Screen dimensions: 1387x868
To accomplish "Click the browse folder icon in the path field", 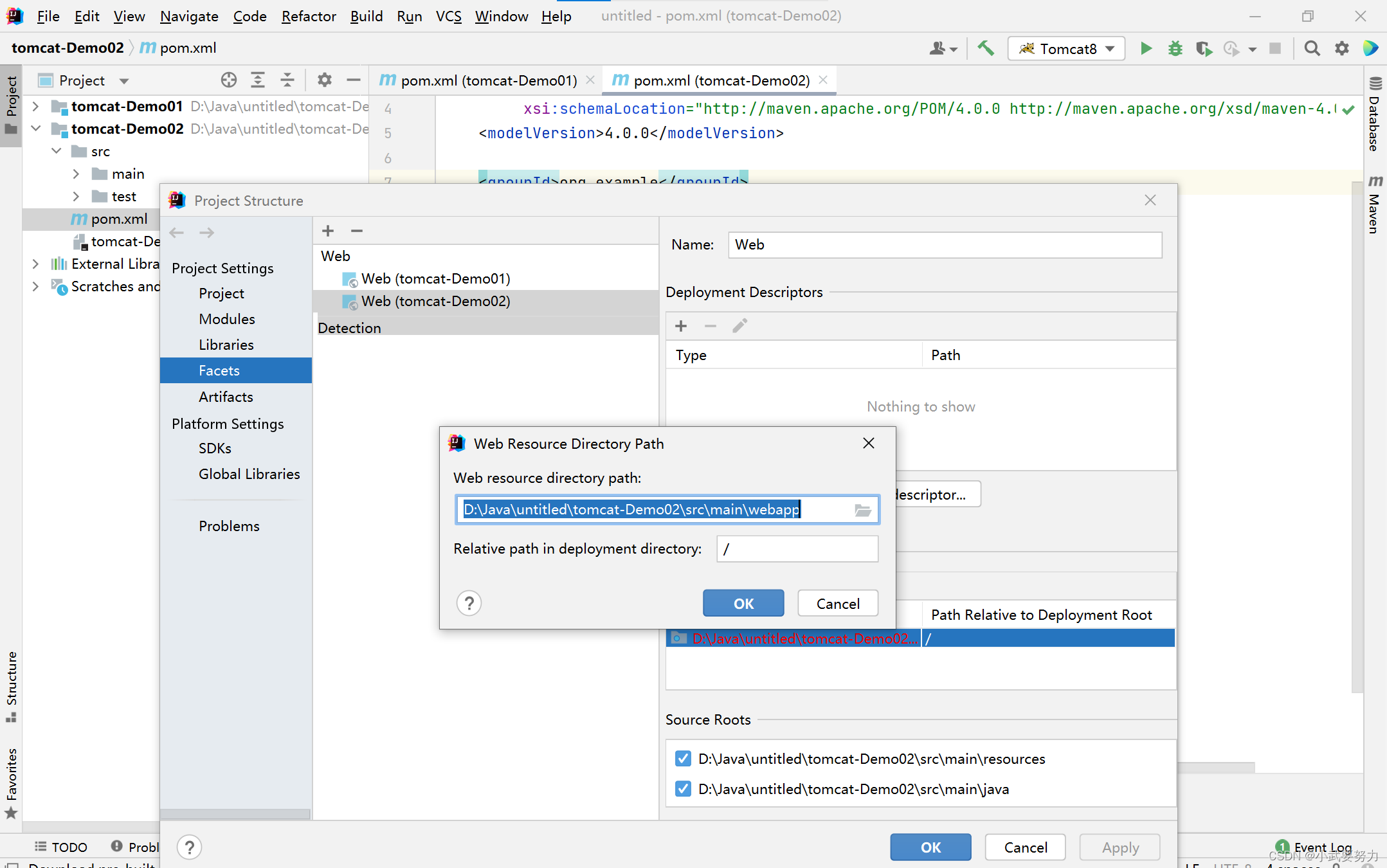I will 862,511.
